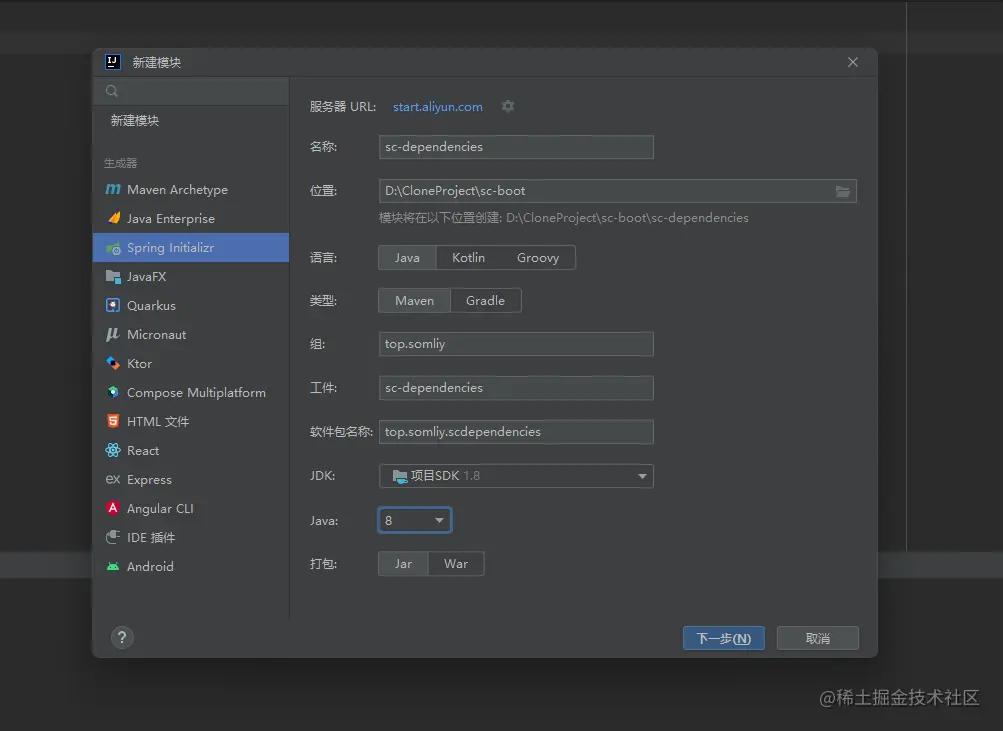Open the JDK project SDK dropdown
Viewport: 1003px width, 731px height.
[516, 476]
